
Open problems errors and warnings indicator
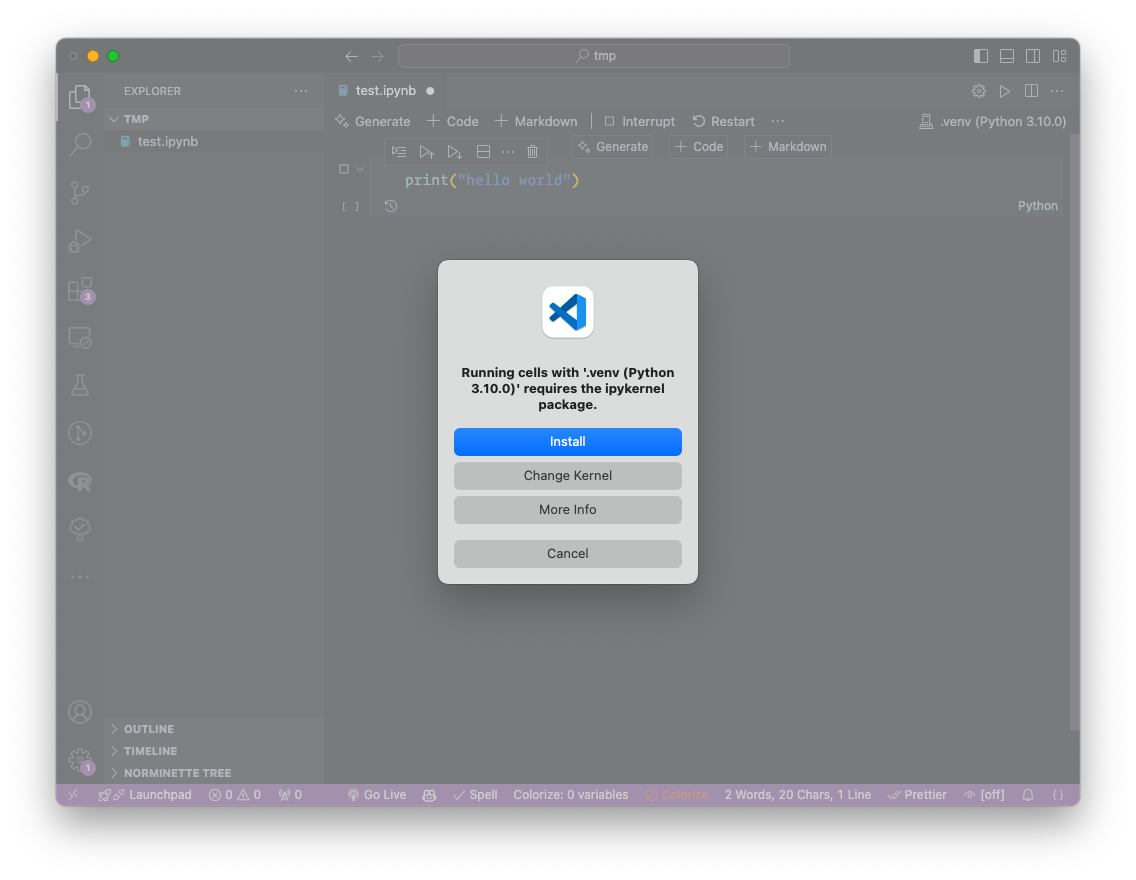[x=235, y=795]
